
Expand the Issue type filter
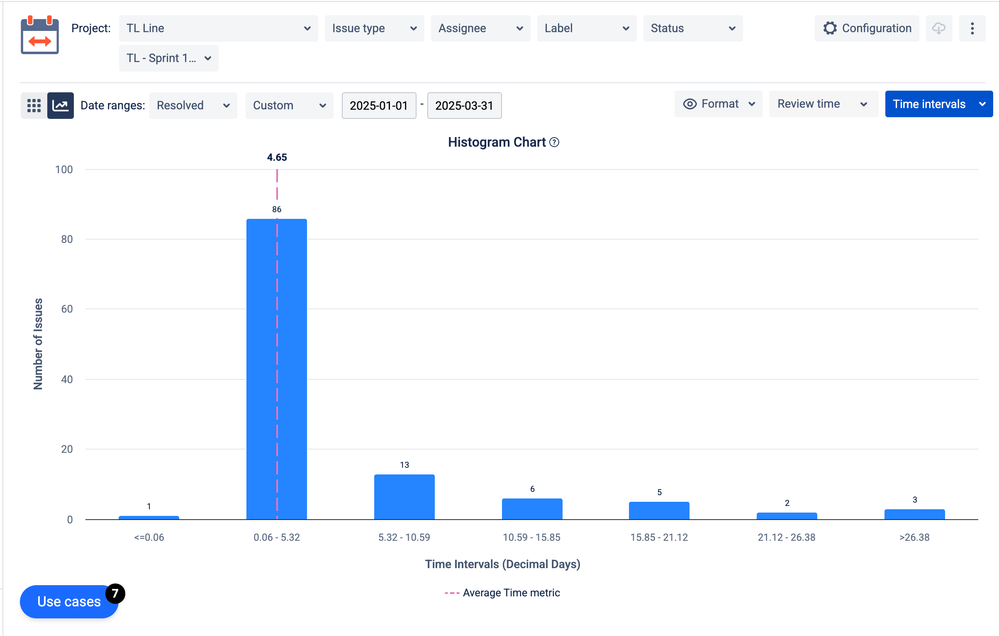coord(374,29)
